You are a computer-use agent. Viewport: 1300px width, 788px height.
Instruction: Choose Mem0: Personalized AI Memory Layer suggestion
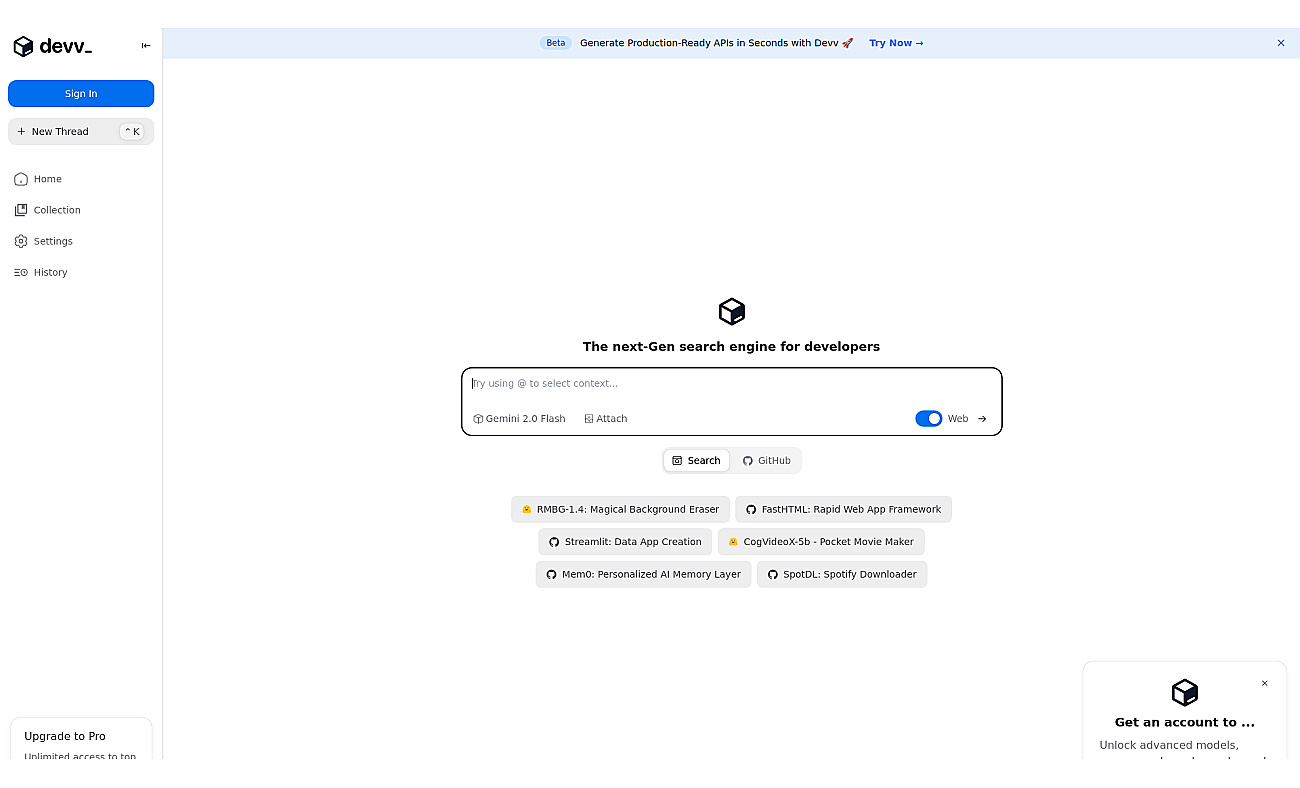pos(643,574)
